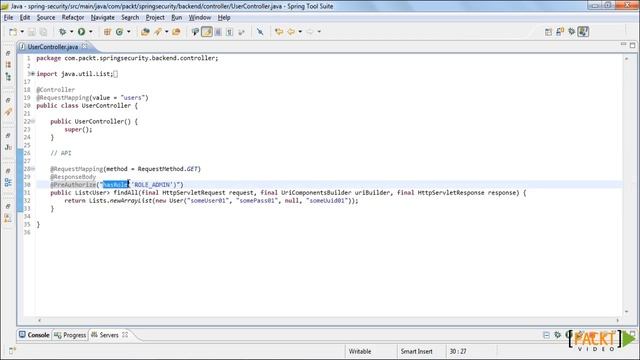Viewport: 640px width, 360px height.
Task: Click the Forward navigation arrow
Action: coord(291,32)
